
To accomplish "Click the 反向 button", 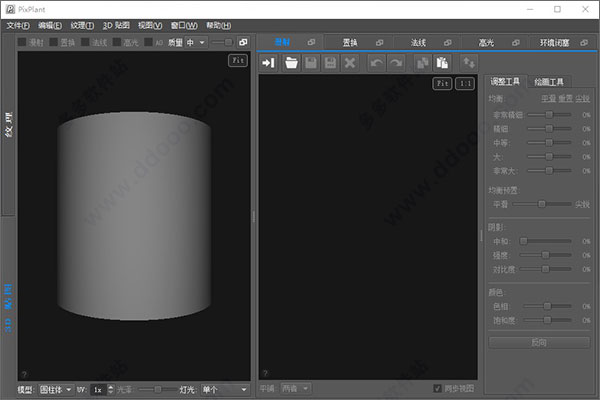I will [x=539, y=342].
